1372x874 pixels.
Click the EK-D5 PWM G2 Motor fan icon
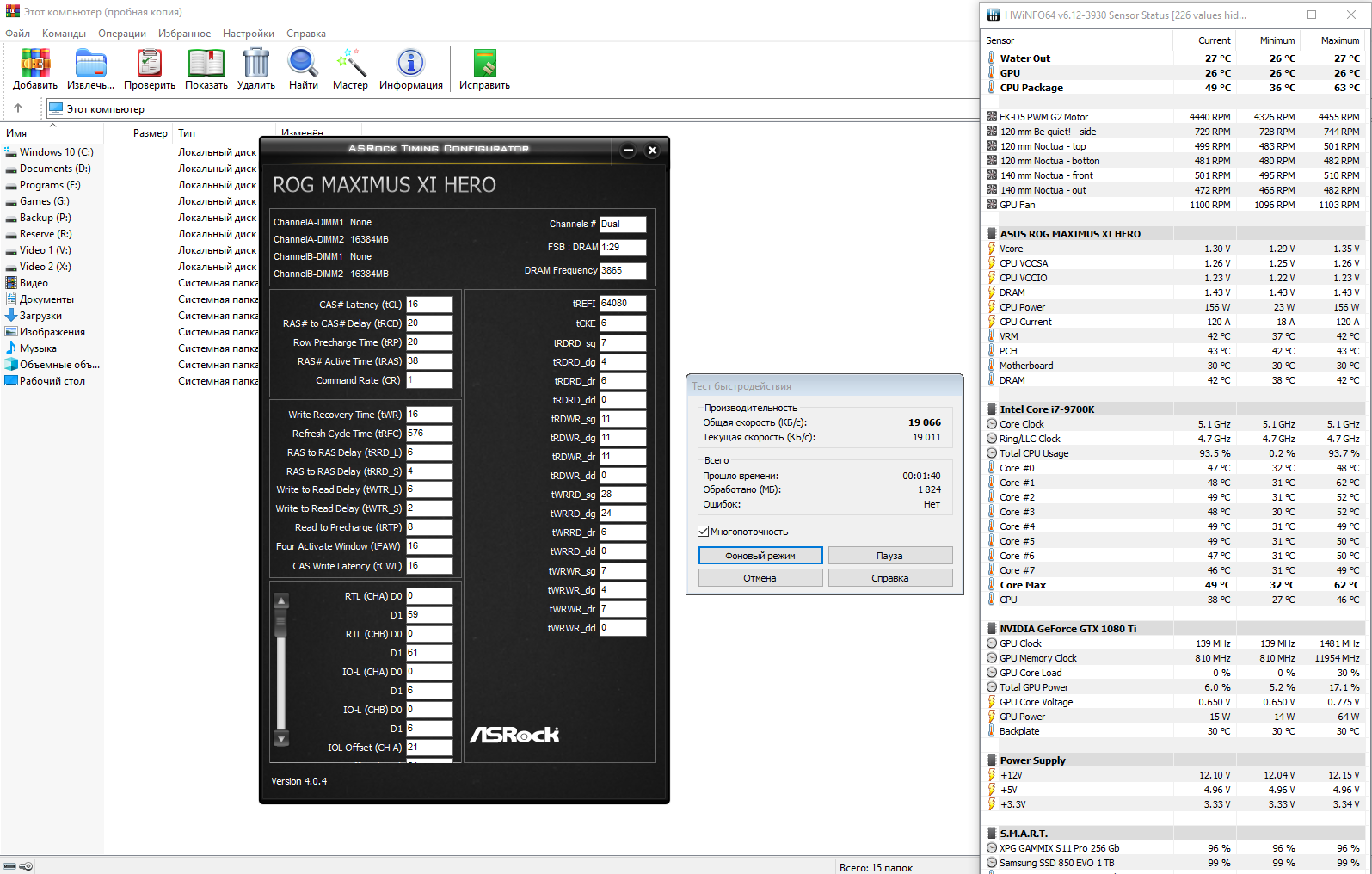coord(992,117)
